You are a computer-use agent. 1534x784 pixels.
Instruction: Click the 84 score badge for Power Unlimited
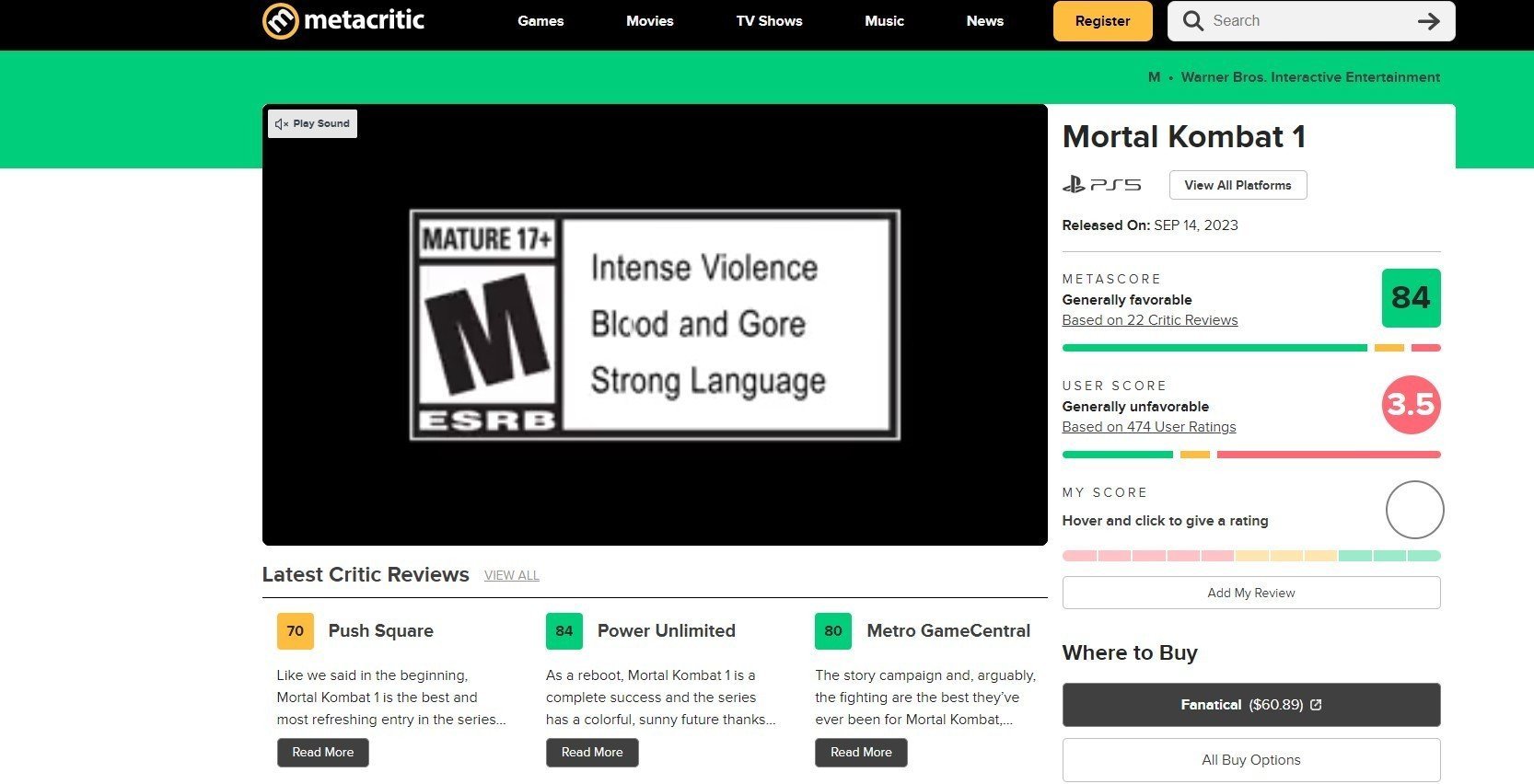point(564,631)
